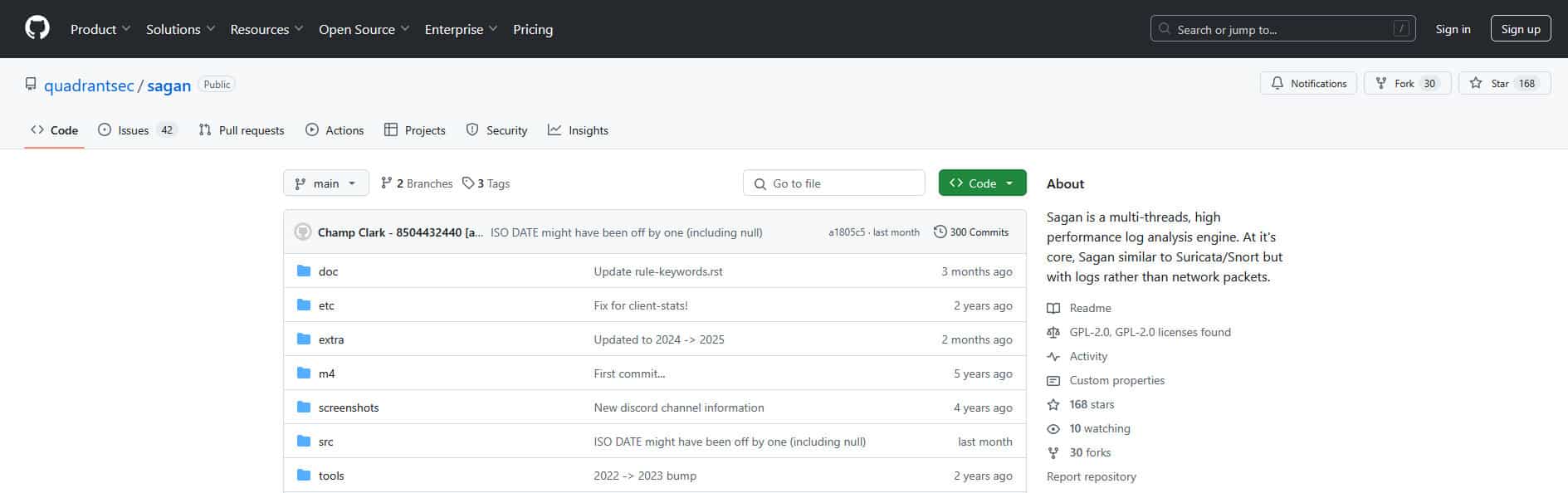1568x493 pixels.
Task: Open the Pricing page
Action: pyautogui.click(x=533, y=29)
